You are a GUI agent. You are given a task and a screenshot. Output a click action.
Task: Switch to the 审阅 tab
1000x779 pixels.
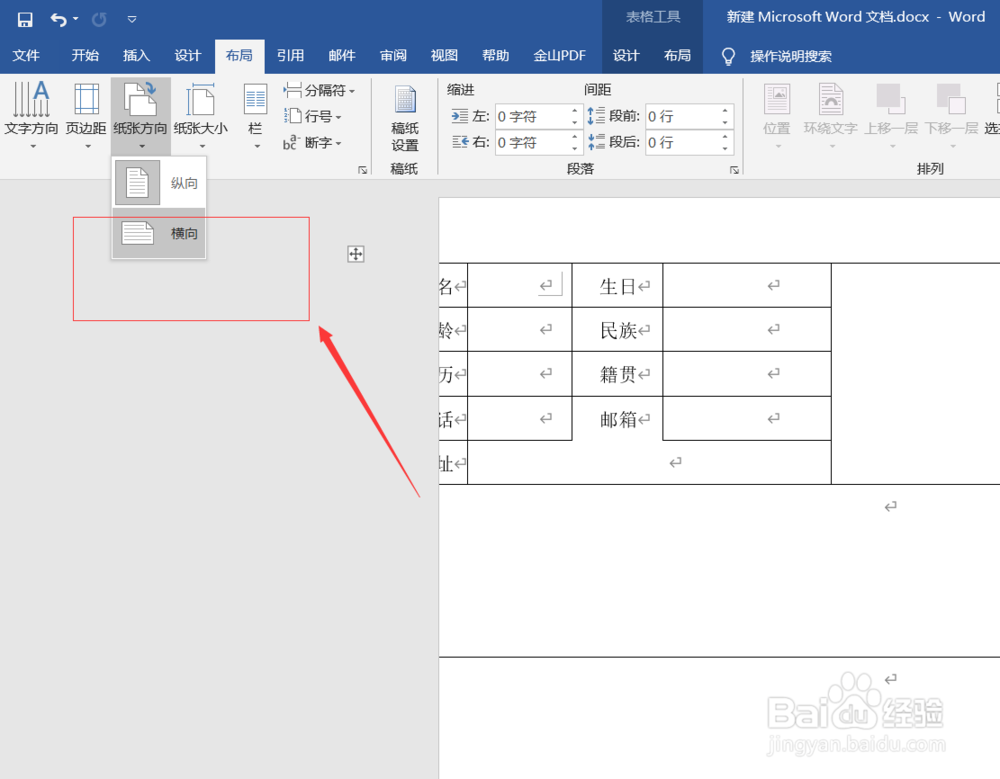[x=393, y=56]
